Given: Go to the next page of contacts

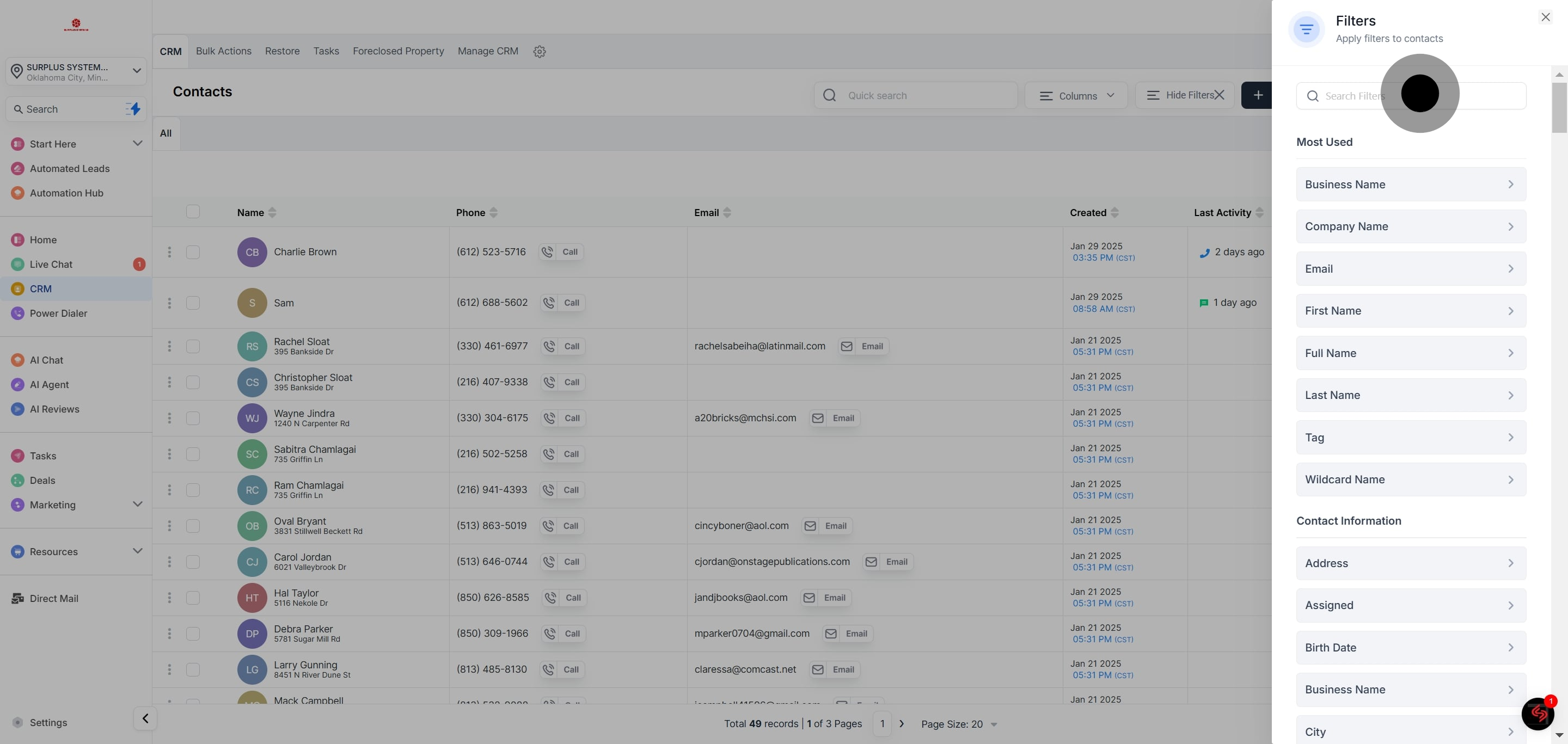Looking at the screenshot, I should coord(902,724).
